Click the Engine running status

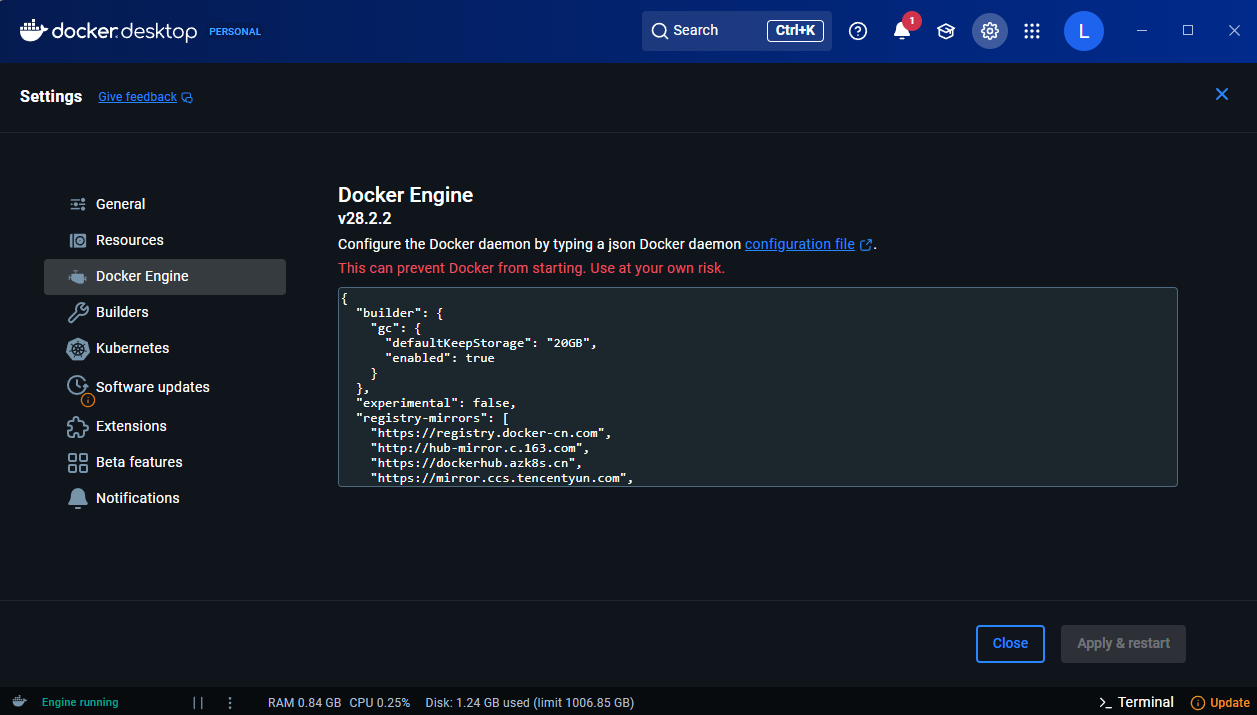coord(80,702)
